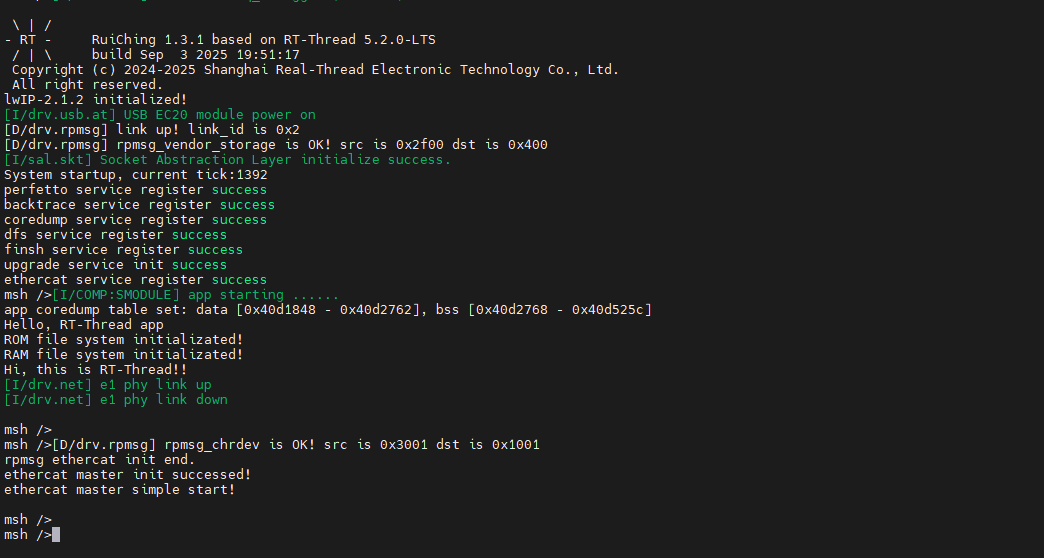The width and height of the screenshot is (1044, 558).
Task: Click the terminal cursor at the last prompt
Action: point(56,535)
